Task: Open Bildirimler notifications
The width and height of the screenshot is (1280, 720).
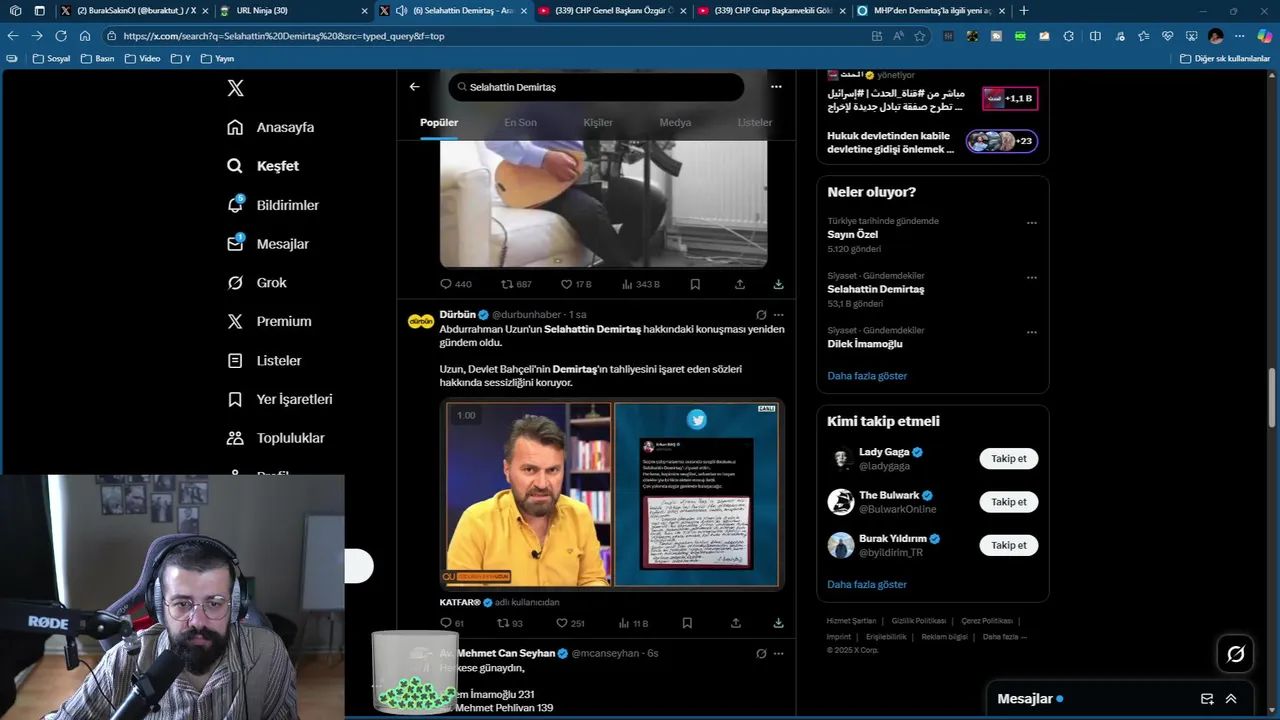Action: click(273, 205)
